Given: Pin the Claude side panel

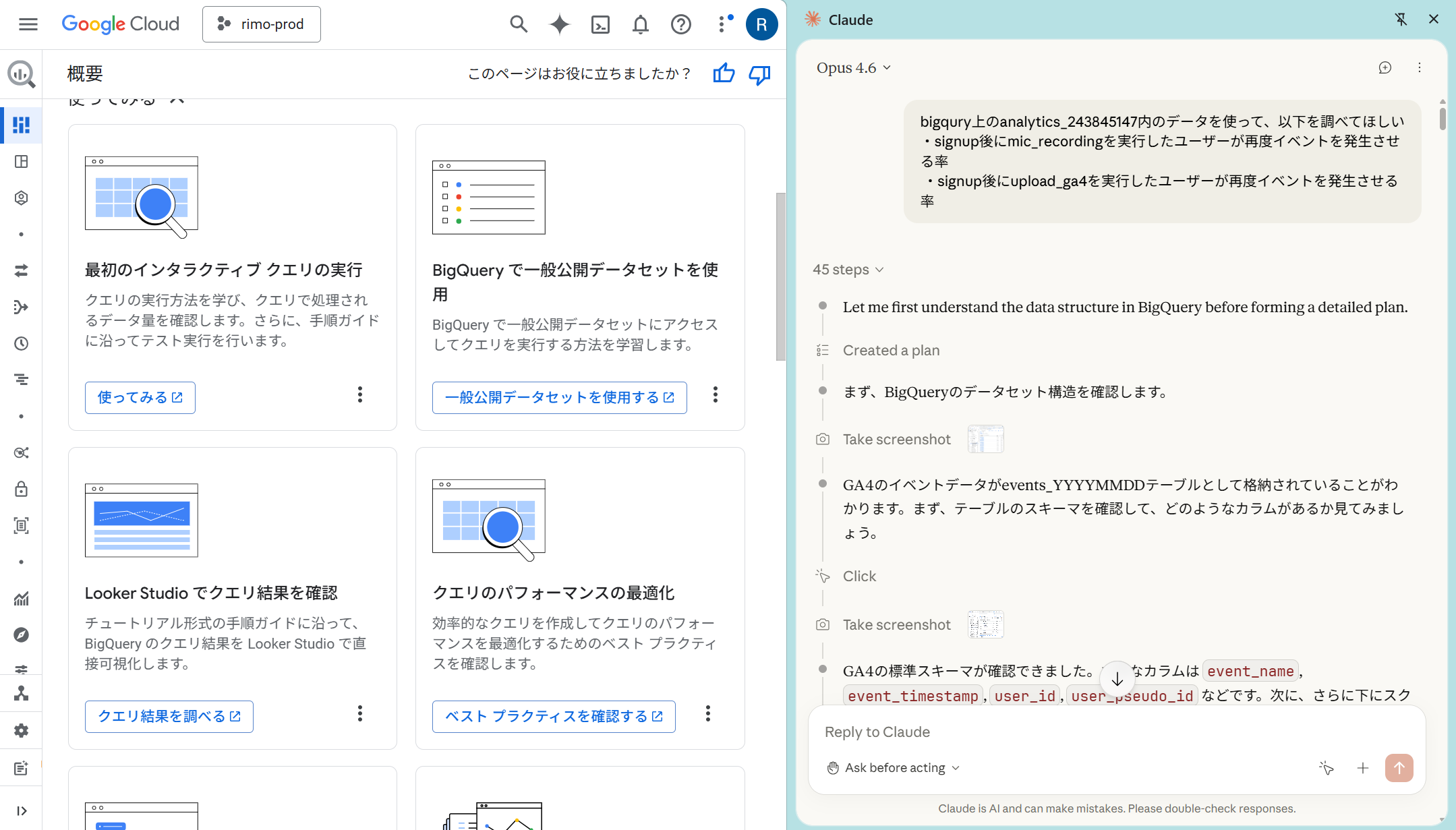Looking at the screenshot, I should 1401,20.
